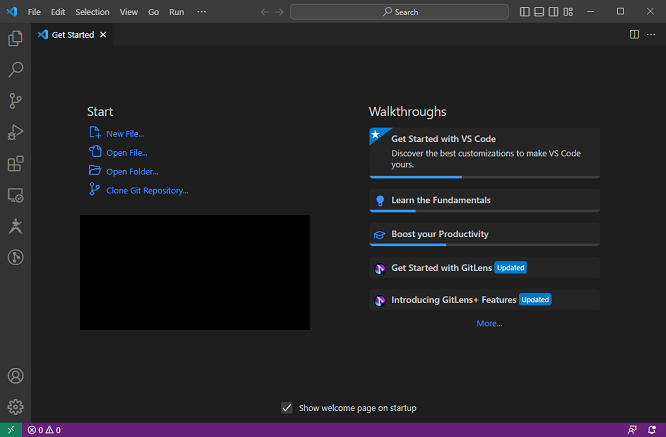Open the notifications bell in status bar

[652, 430]
